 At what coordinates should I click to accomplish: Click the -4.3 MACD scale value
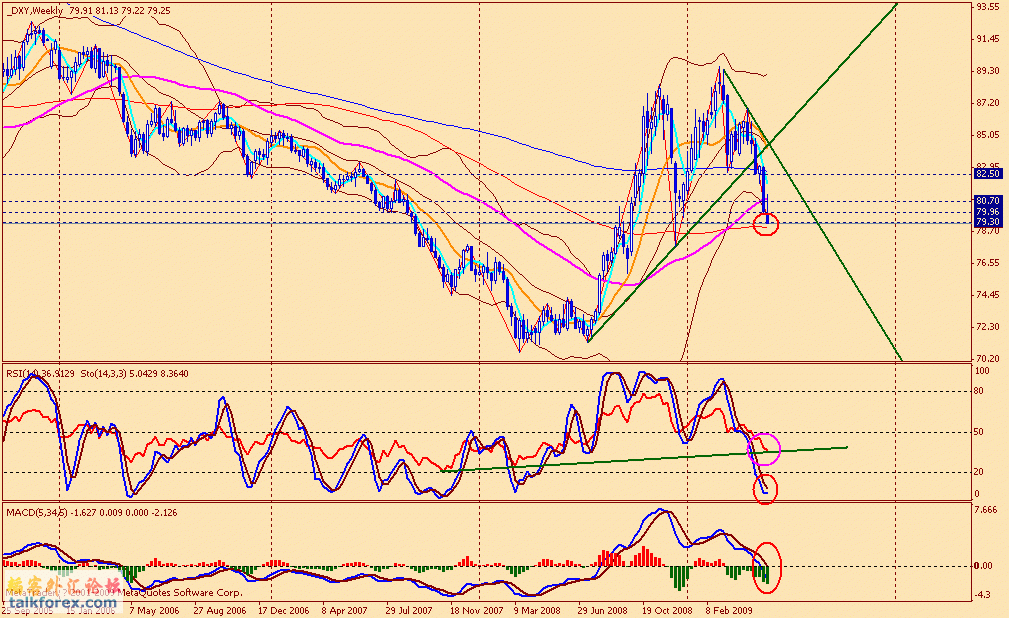point(983,595)
